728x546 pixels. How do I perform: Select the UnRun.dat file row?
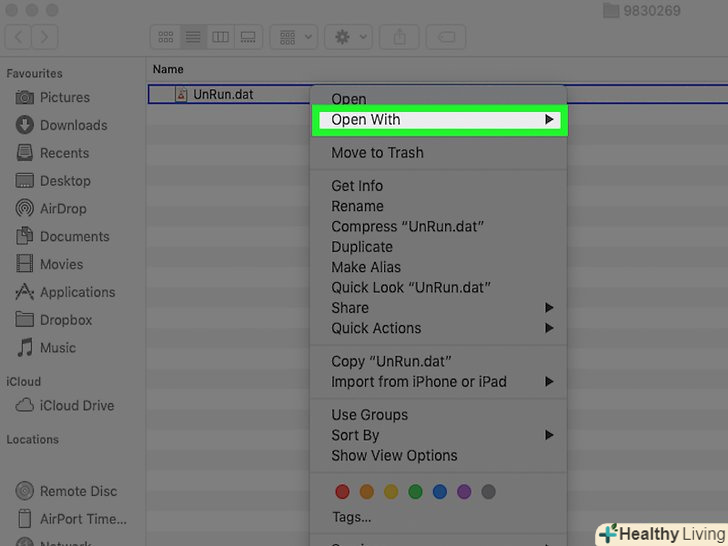point(437,94)
